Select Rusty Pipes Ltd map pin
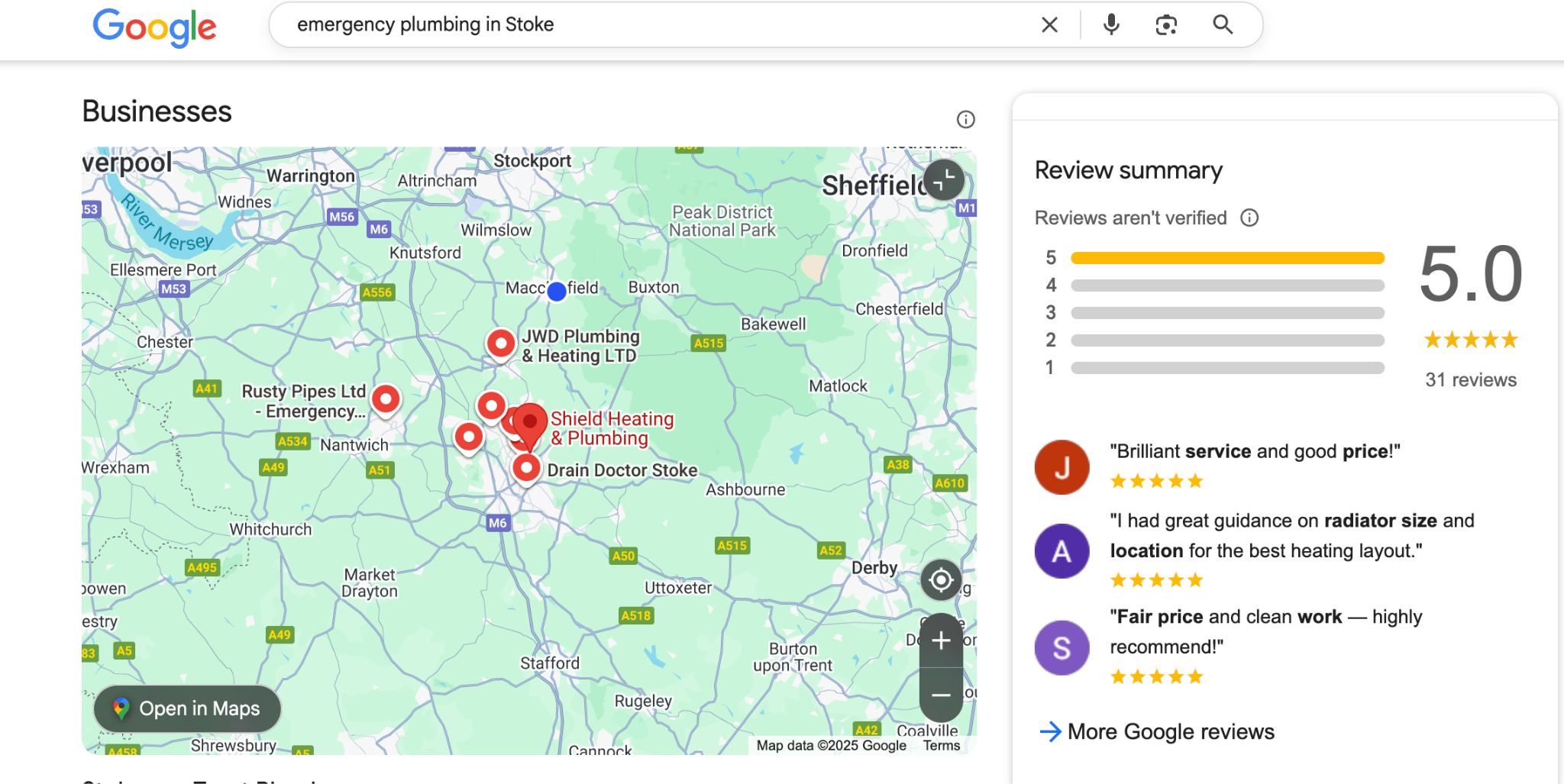1564x784 pixels. tap(386, 399)
